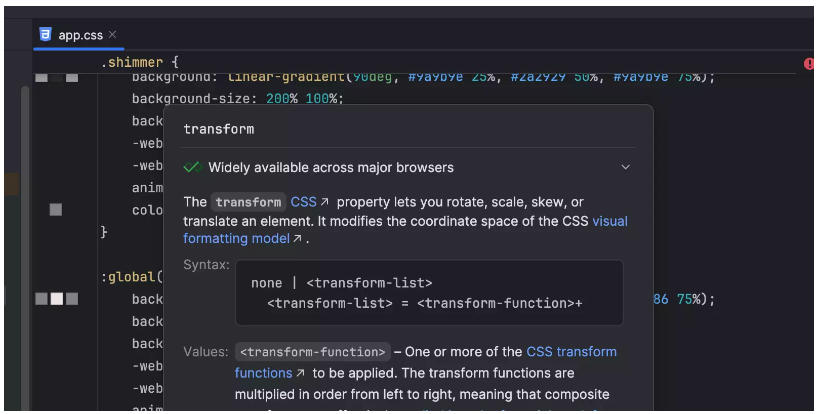Image resolution: width=817 pixels, height=414 pixels.
Task: Click first gradient swatch on .shimmer background line
Action: coord(42,78)
